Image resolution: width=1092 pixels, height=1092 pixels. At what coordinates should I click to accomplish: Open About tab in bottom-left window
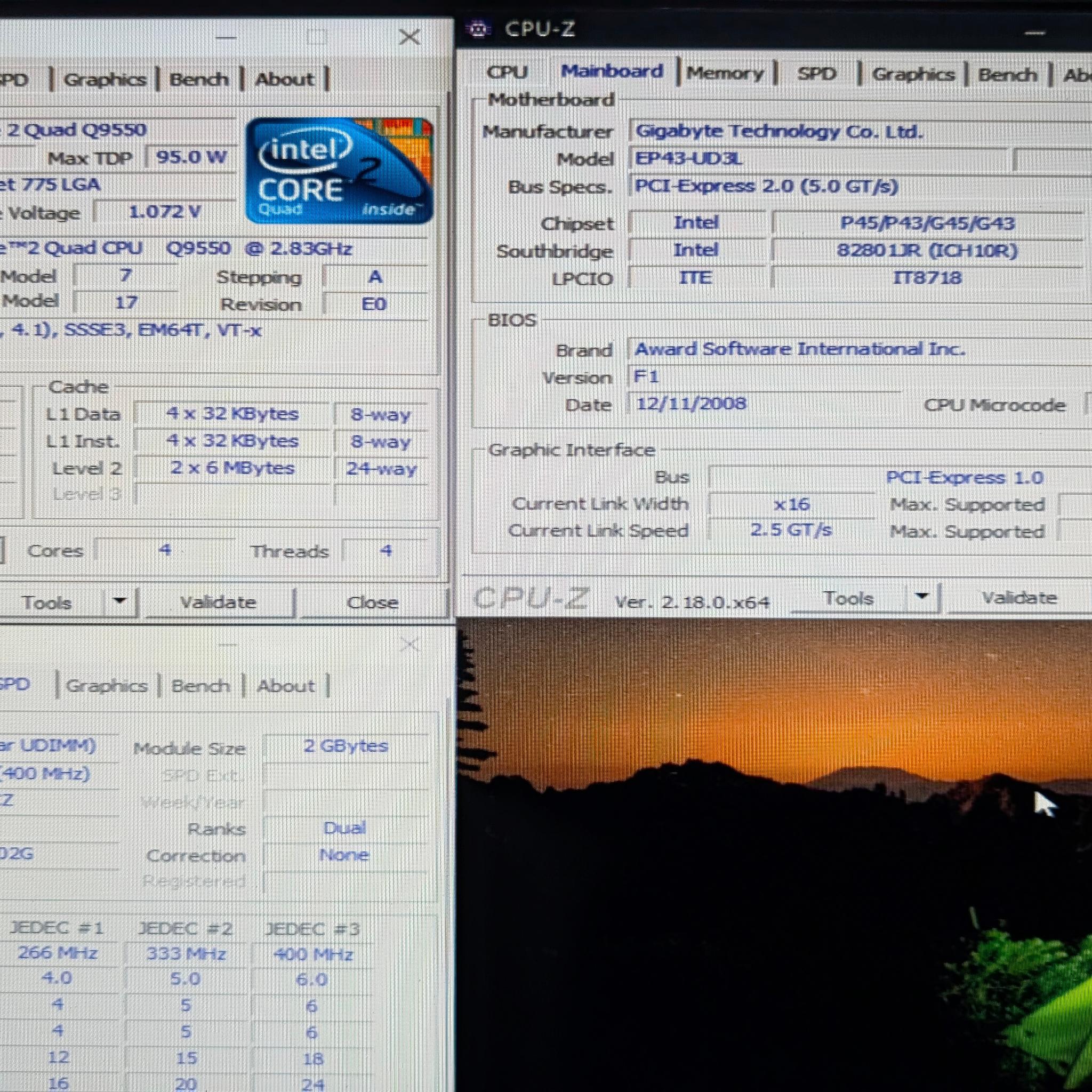pyautogui.click(x=285, y=686)
